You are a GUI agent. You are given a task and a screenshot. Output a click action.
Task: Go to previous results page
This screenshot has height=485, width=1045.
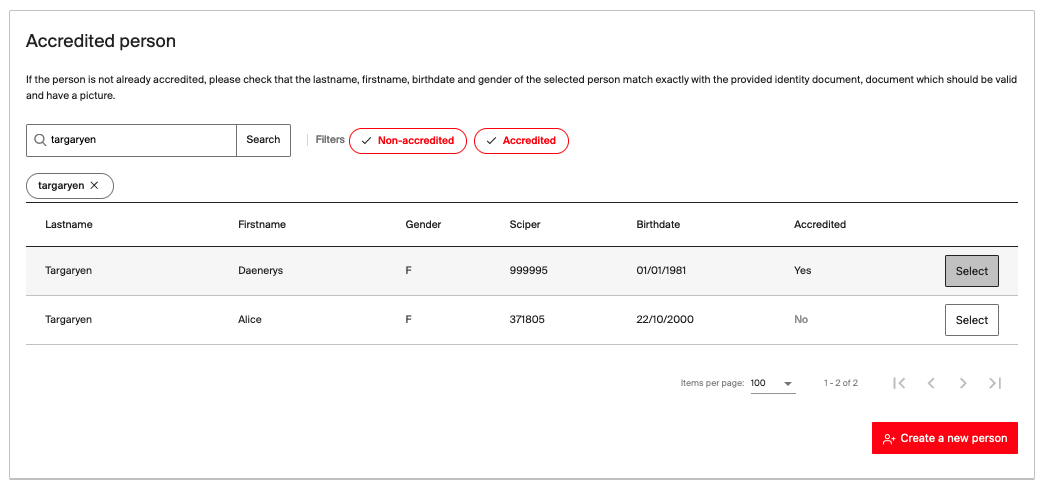[931, 383]
